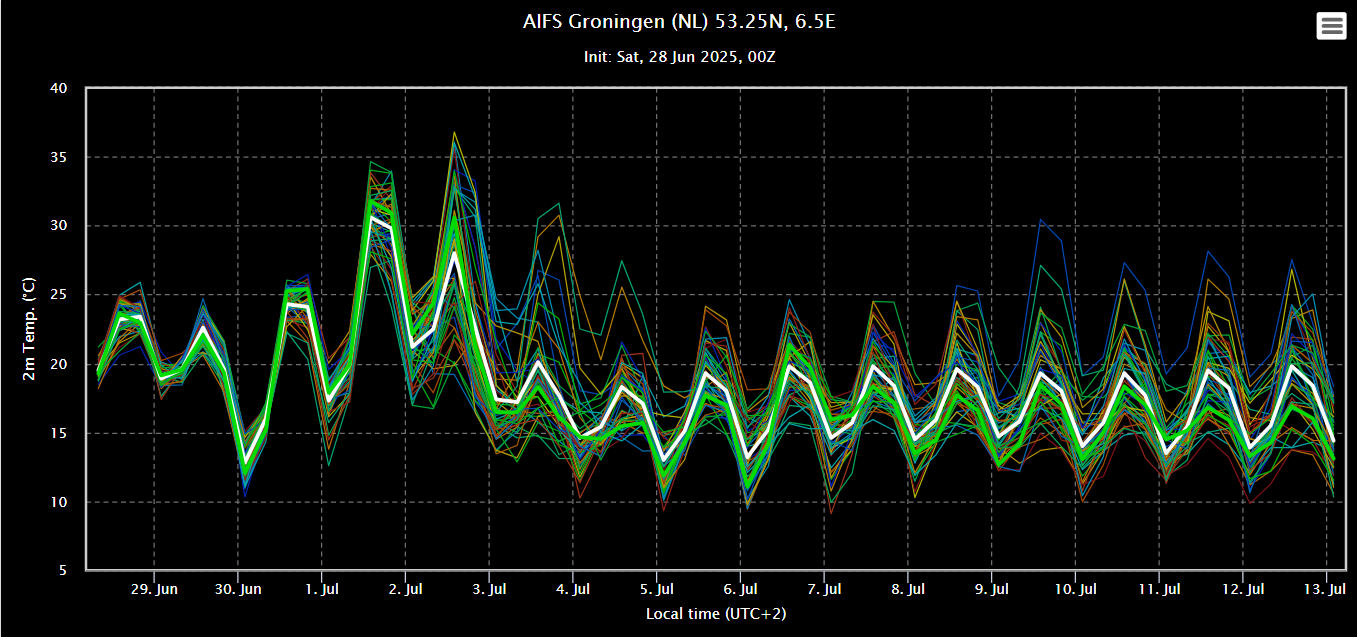Click the '2. Jul' x-axis label
This screenshot has width=1357, height=637.
(405, 589)
